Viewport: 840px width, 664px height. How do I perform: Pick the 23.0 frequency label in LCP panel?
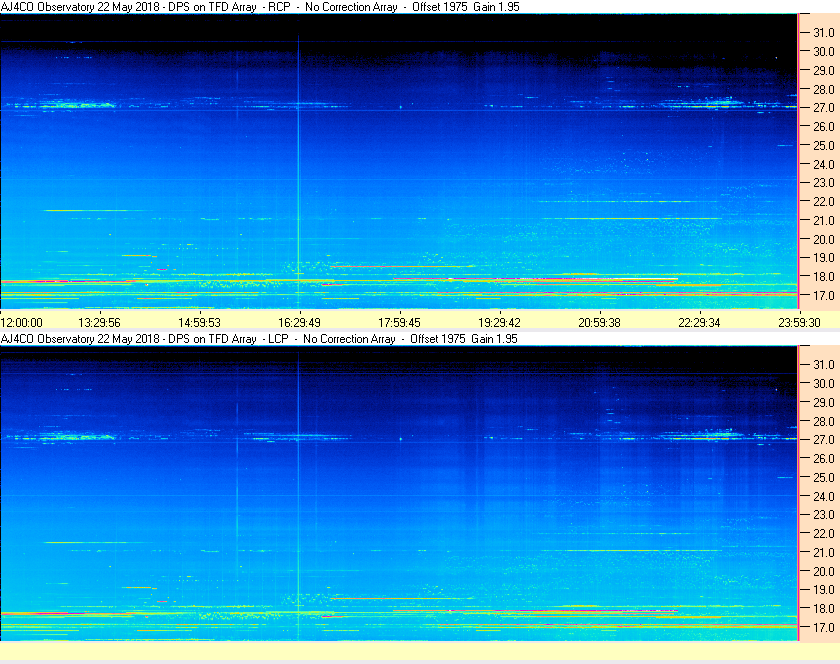coord(824,514)
